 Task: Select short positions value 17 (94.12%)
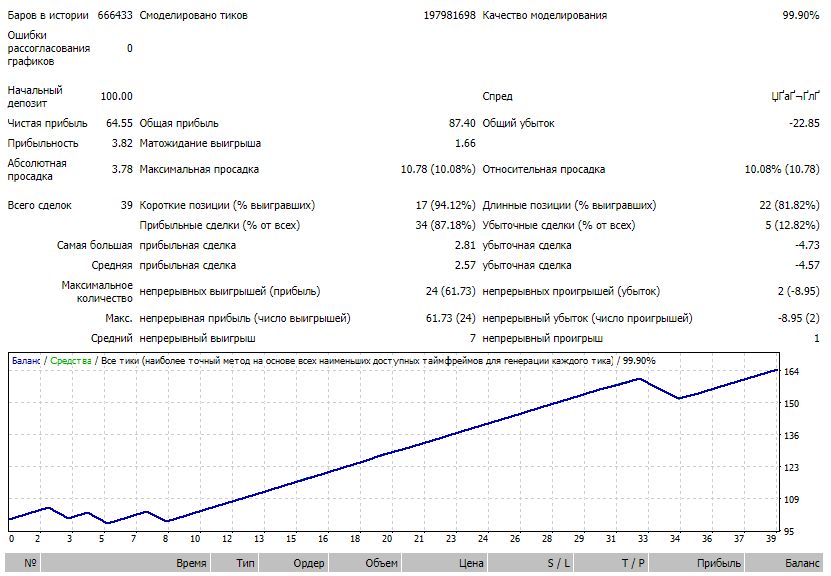tap(445, 206)
